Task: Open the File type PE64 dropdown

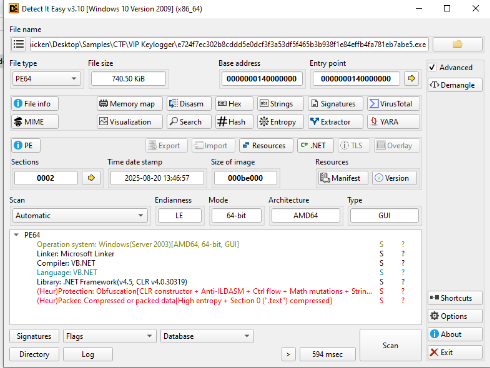Action: click(46, 79)
